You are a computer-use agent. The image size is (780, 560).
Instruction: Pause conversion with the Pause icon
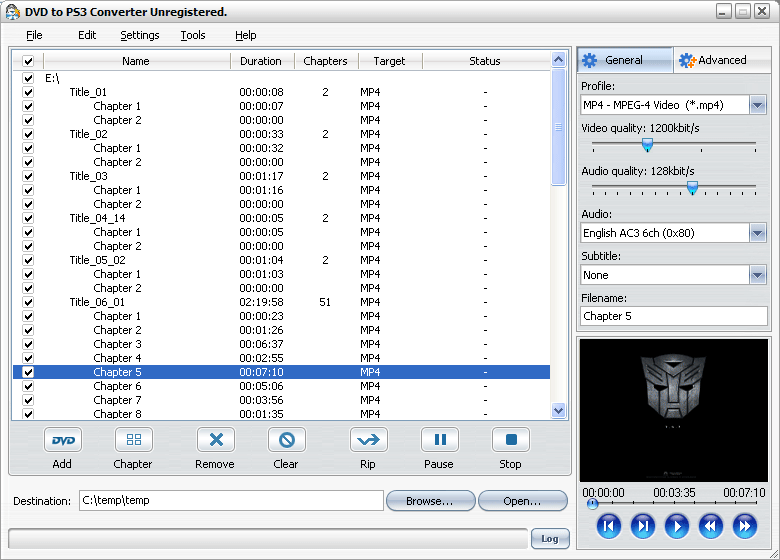(439, 440)
